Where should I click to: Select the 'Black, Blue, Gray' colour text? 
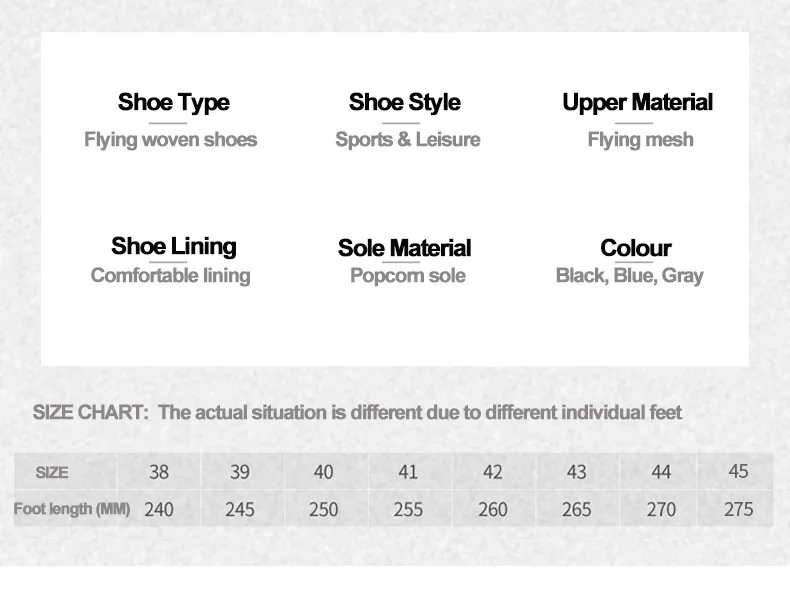[629, 276]
